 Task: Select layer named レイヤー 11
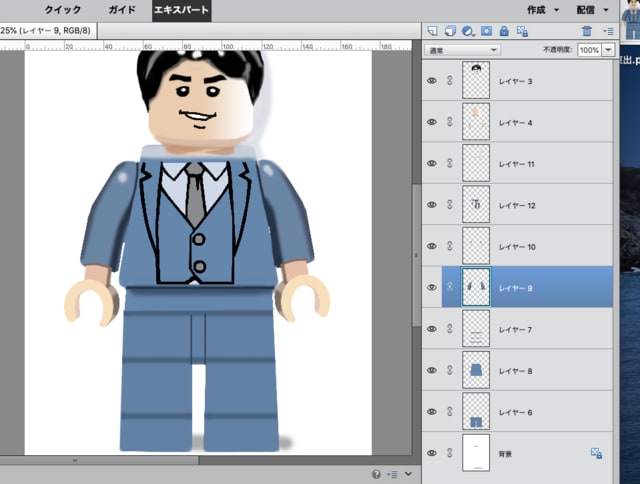click(516, 164)
